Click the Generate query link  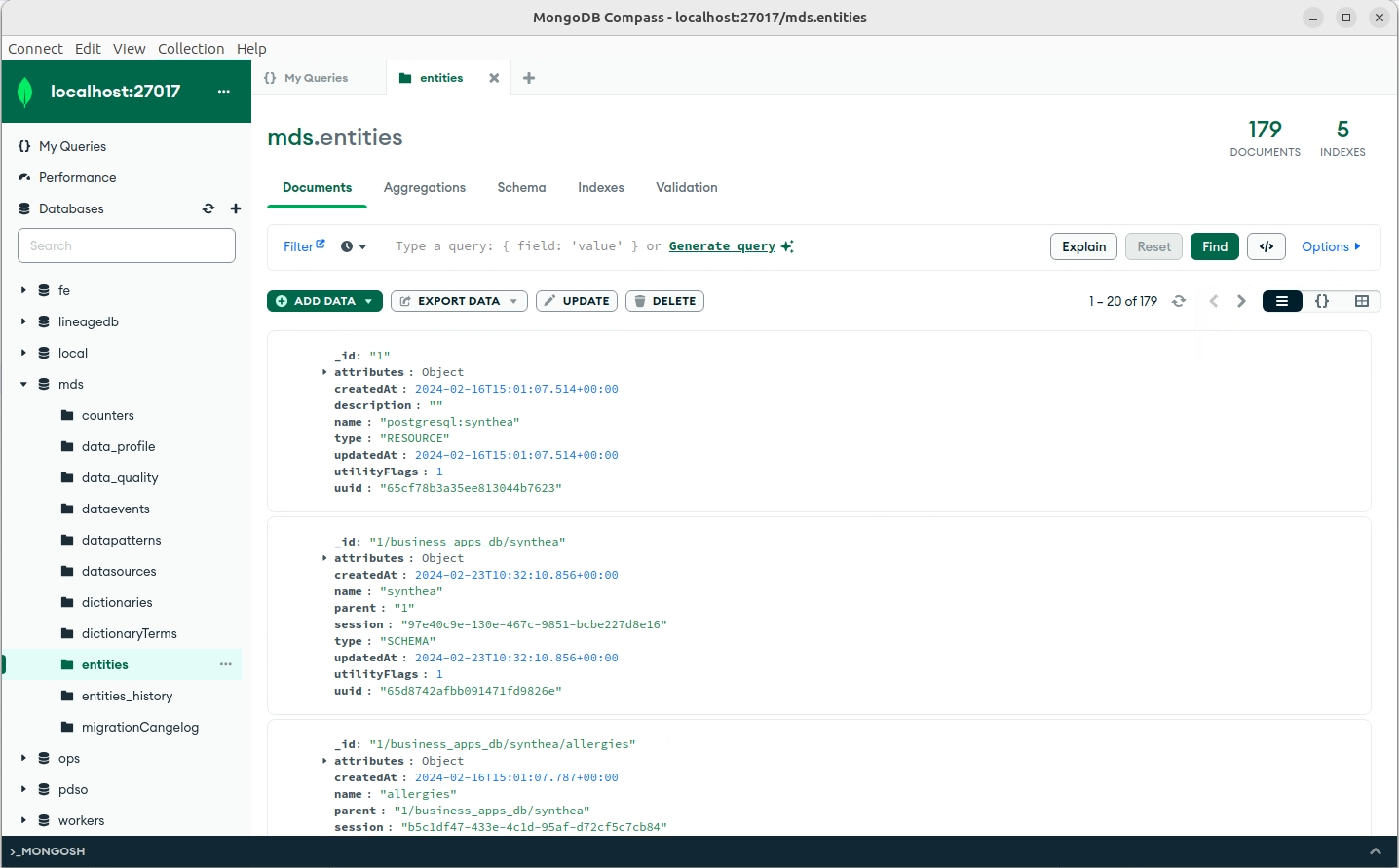click(722, 246)
